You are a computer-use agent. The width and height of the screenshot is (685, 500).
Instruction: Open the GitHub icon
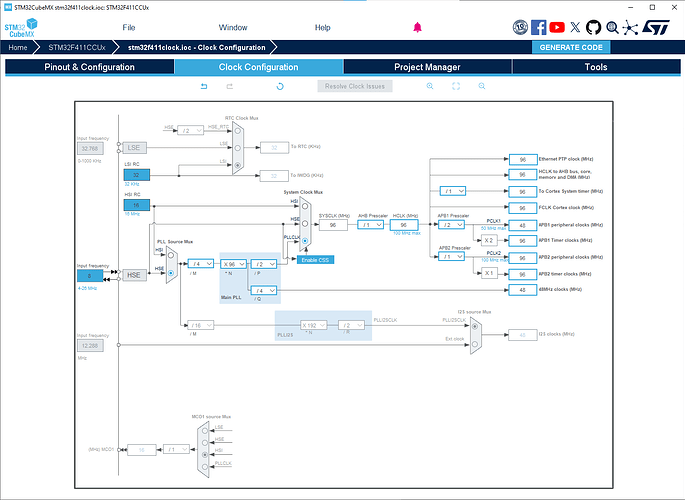click(593, 28)
